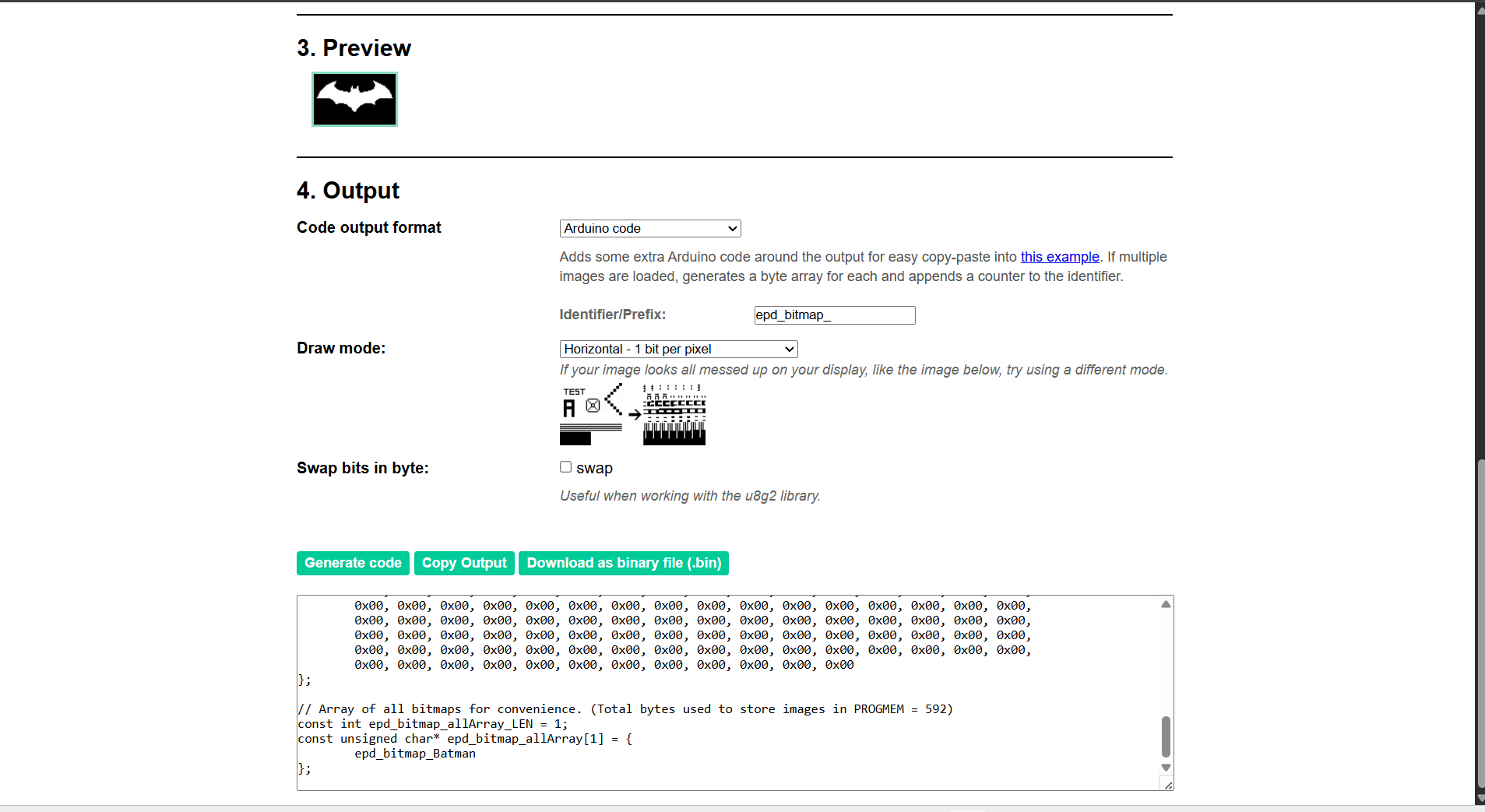Click the '4. Output' heading
The width and height of the screenshot is (1485, 812).
348,191
